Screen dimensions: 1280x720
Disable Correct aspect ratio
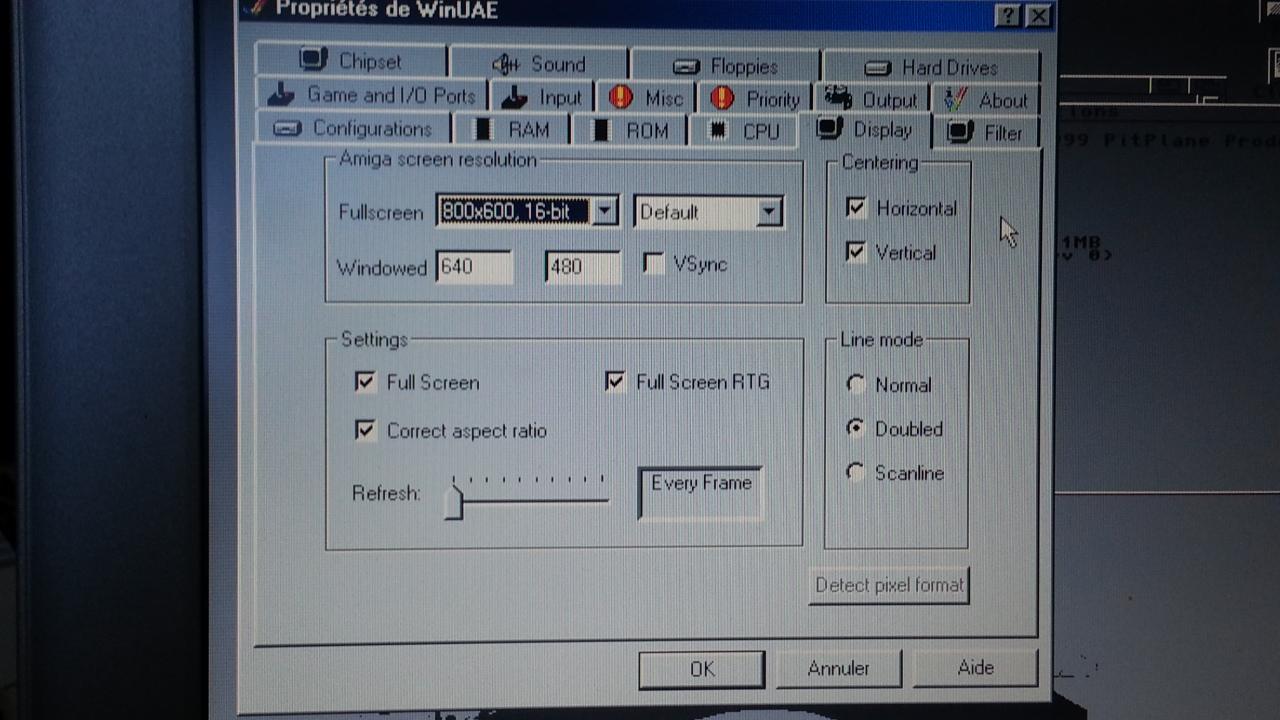[365, 430]
